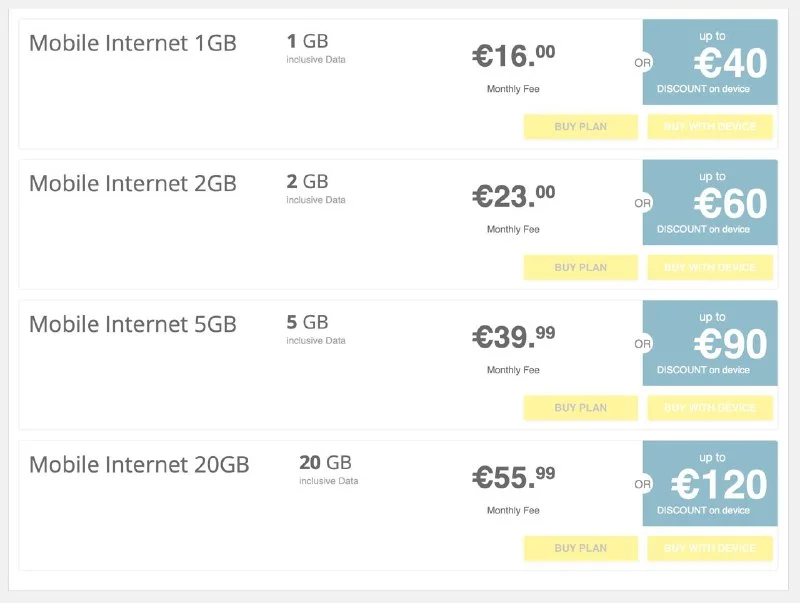Click the €55.99 monthly fee price
The height and width of the screenshot is (603, 800).
pyautogui.click(x=513, y=478)
